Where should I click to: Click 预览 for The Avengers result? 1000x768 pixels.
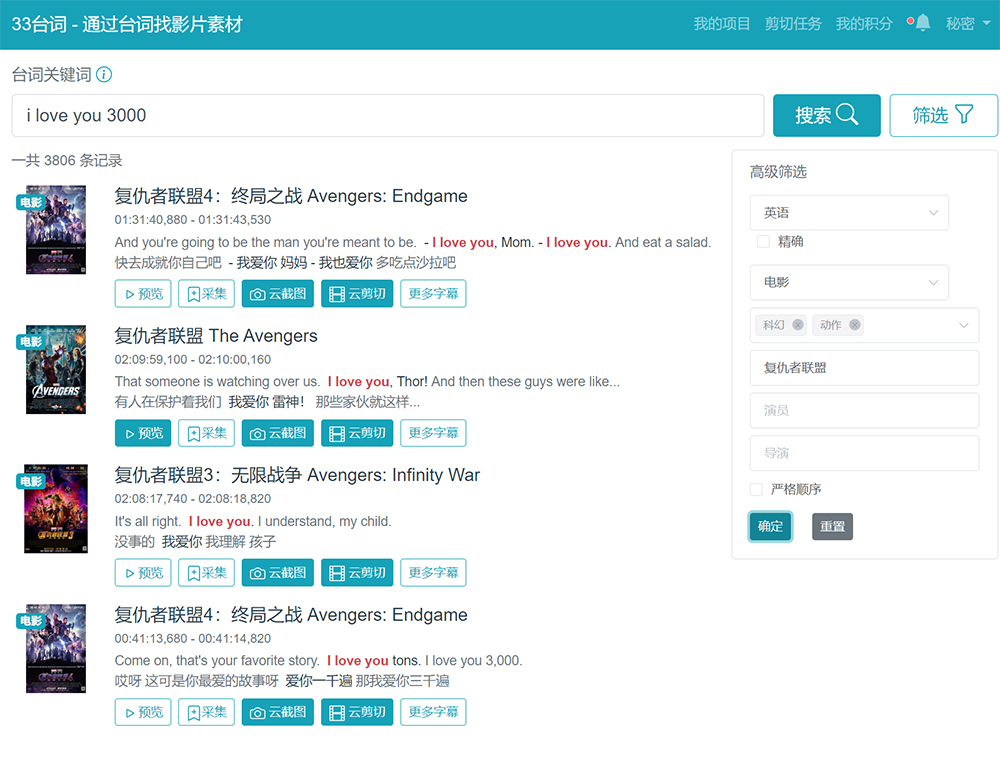(143, 433)
